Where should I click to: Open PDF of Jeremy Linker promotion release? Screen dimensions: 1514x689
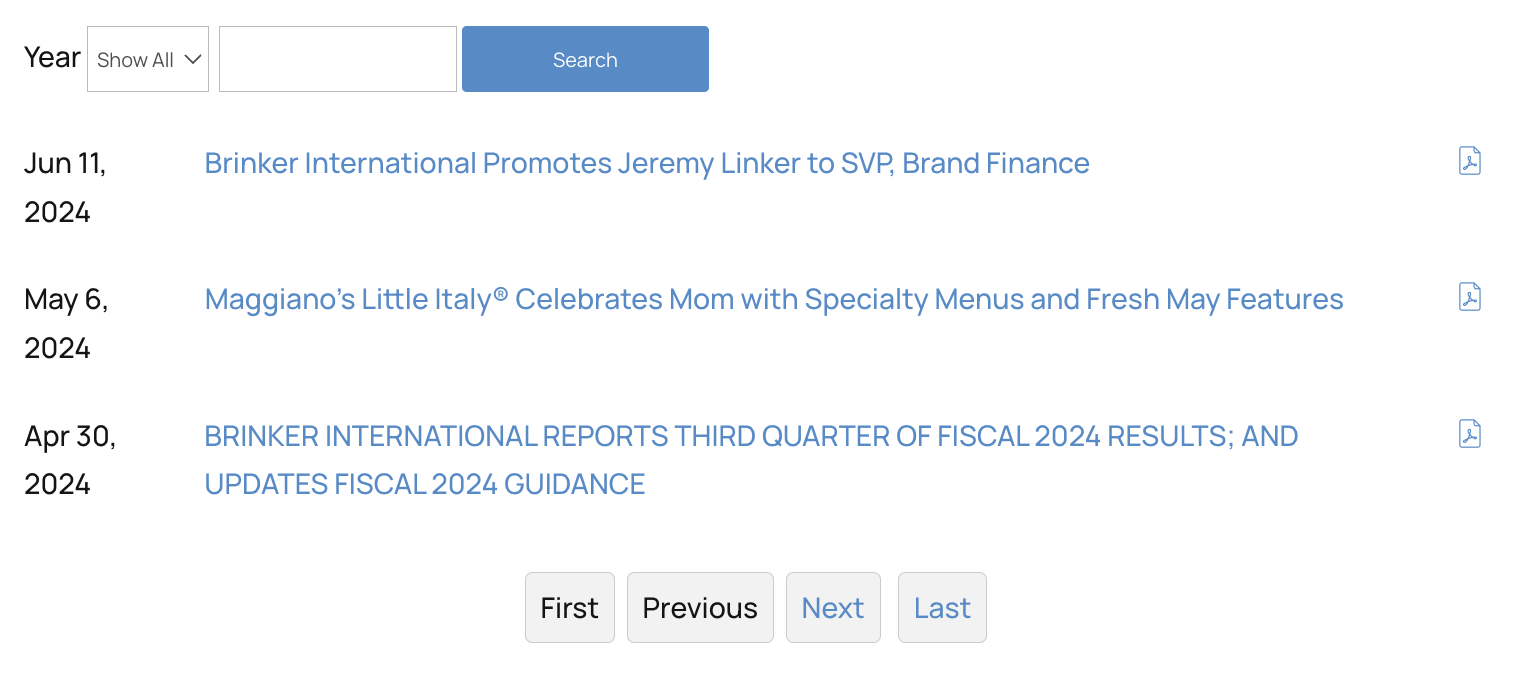[1469, 161]
